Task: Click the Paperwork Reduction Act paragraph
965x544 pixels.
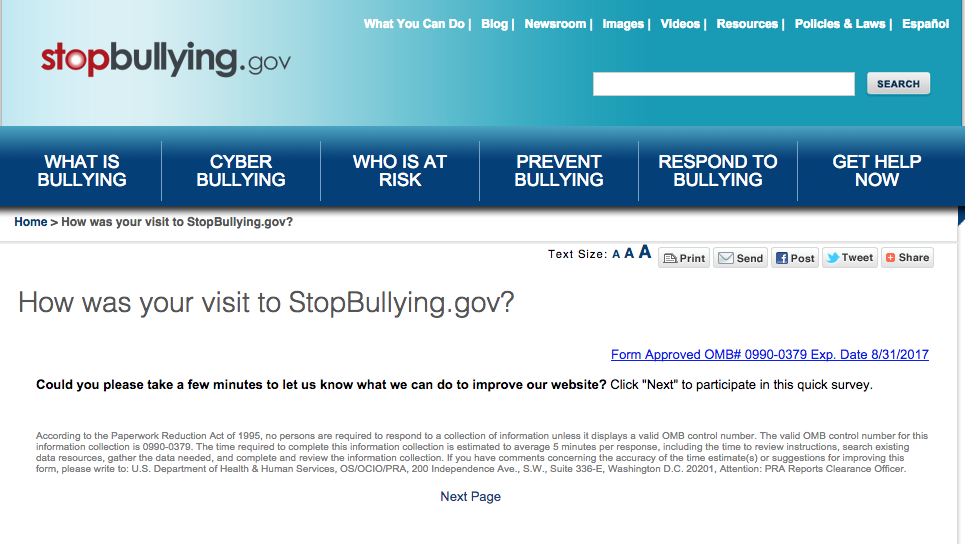Action: (x=482, y=452)
